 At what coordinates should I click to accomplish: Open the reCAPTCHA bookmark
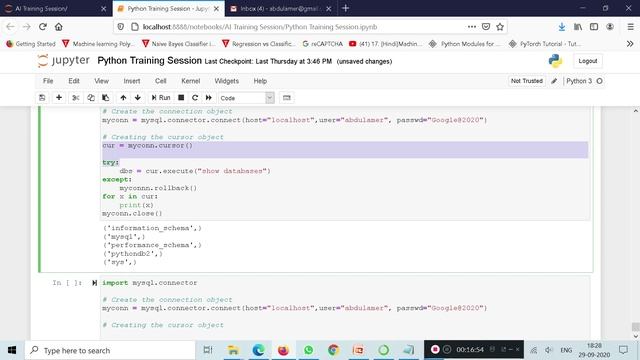coord(322,44)
